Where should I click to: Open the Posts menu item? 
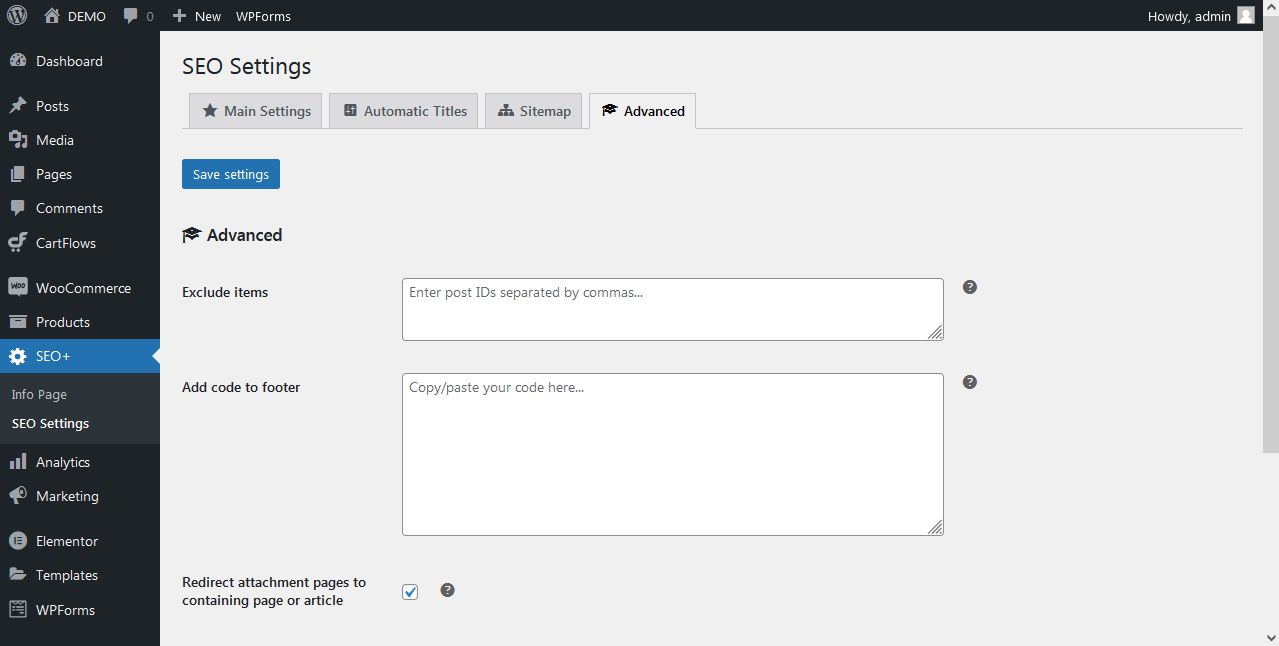80,106
